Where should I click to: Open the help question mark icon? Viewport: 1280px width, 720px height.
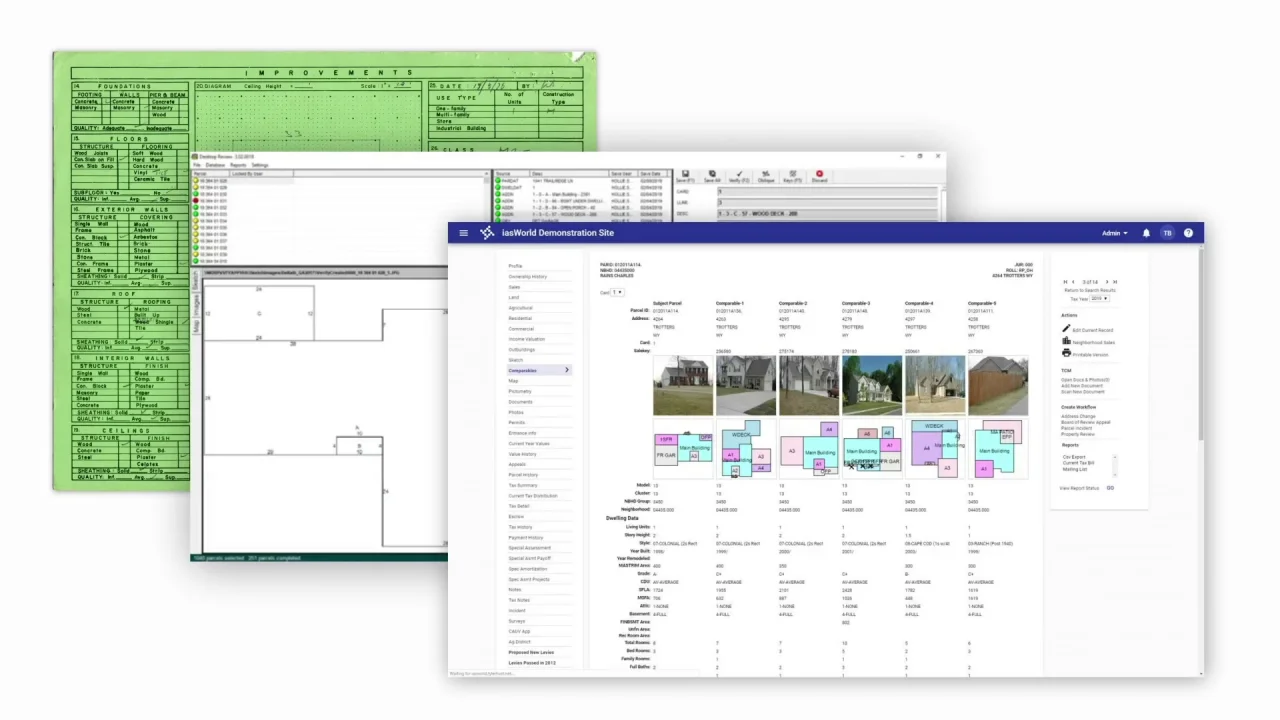click(x=1188, y=233)
